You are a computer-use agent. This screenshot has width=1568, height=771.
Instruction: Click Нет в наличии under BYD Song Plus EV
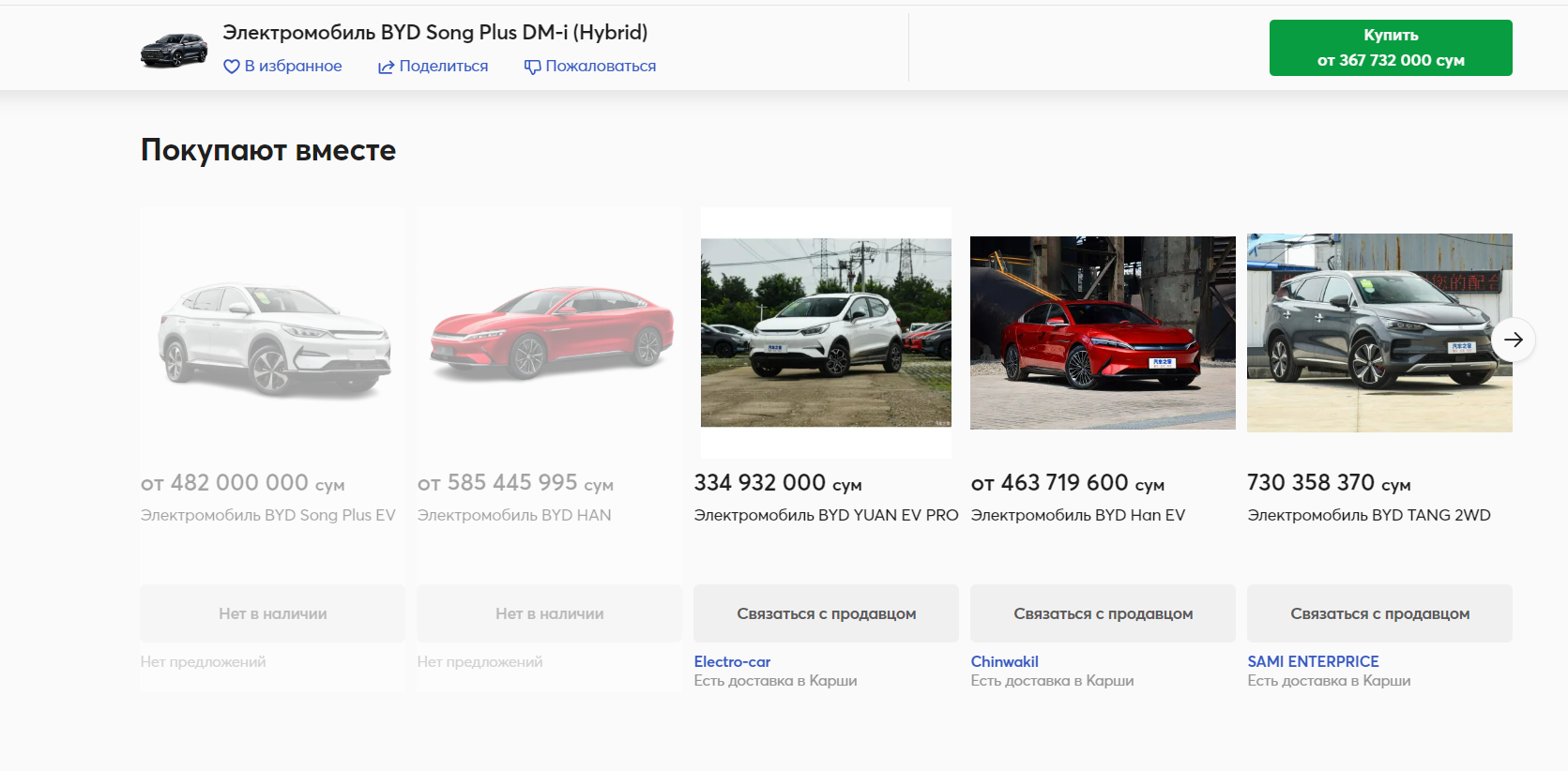273,613
